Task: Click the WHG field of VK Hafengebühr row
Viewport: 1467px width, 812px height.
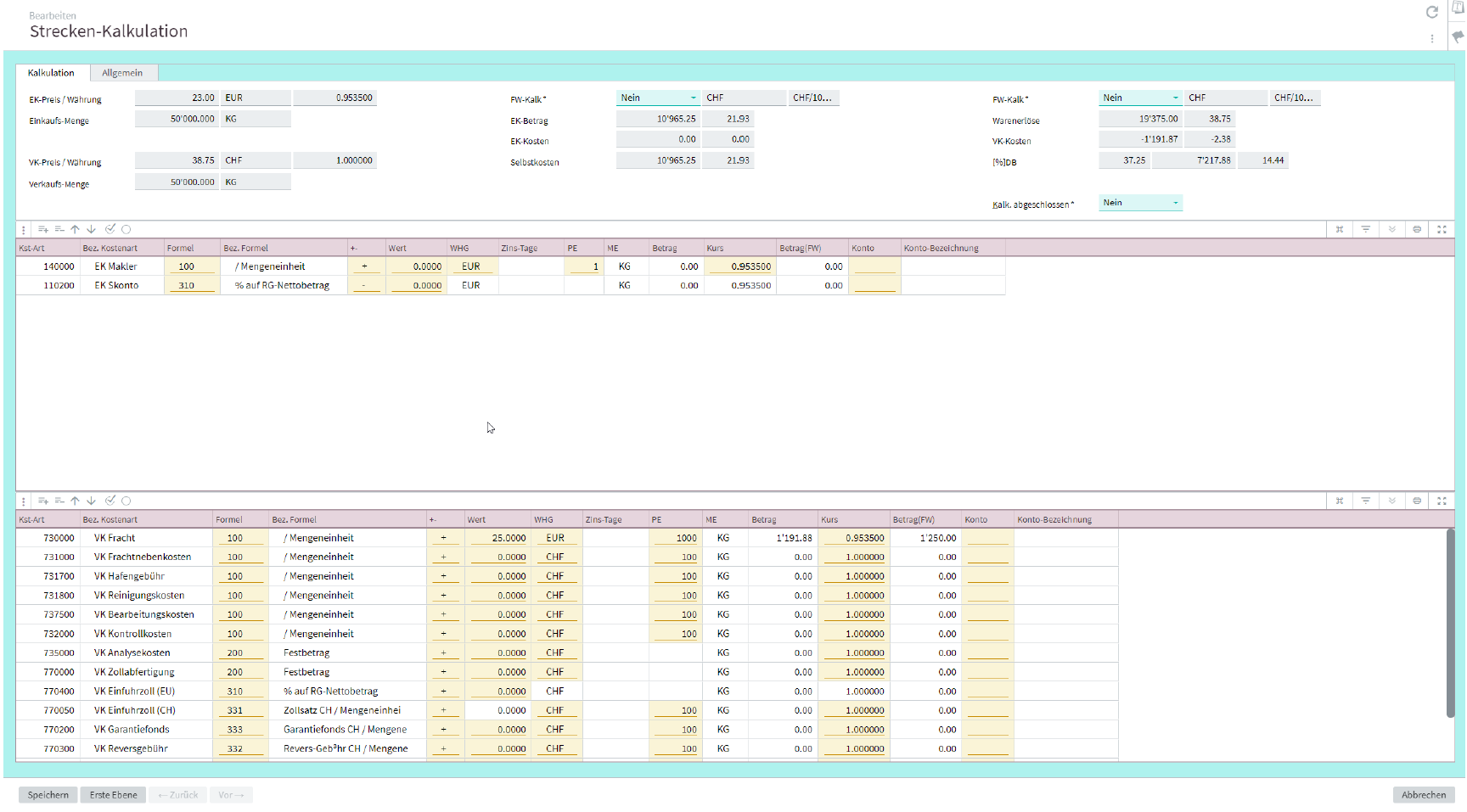Action: (x=556, y=576)
